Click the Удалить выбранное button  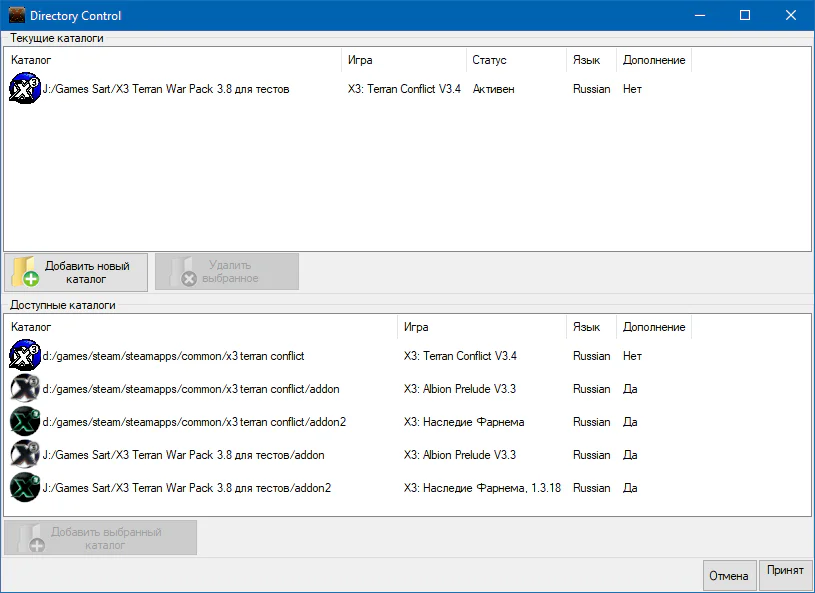pos(227,272)
